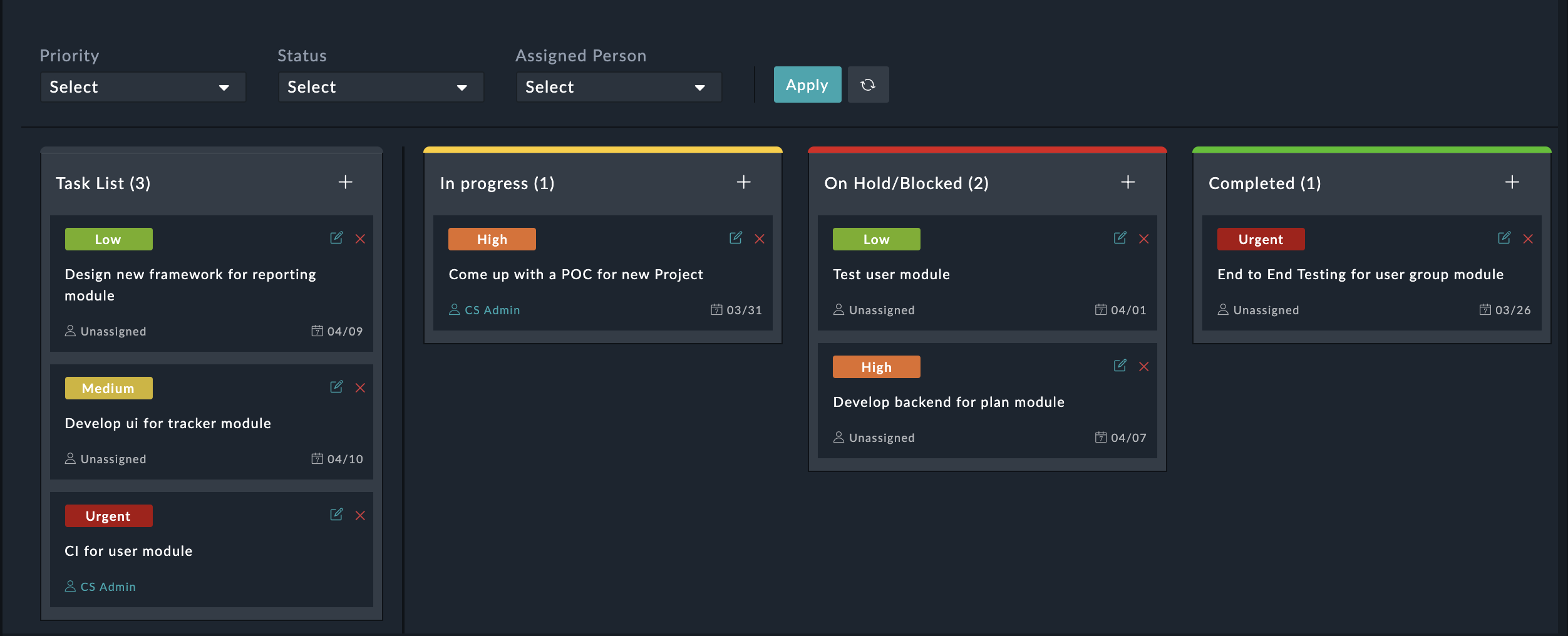Screen dimensions: 1568x636
Task: Add a task in the In progress column
Action: coord(743,182)
